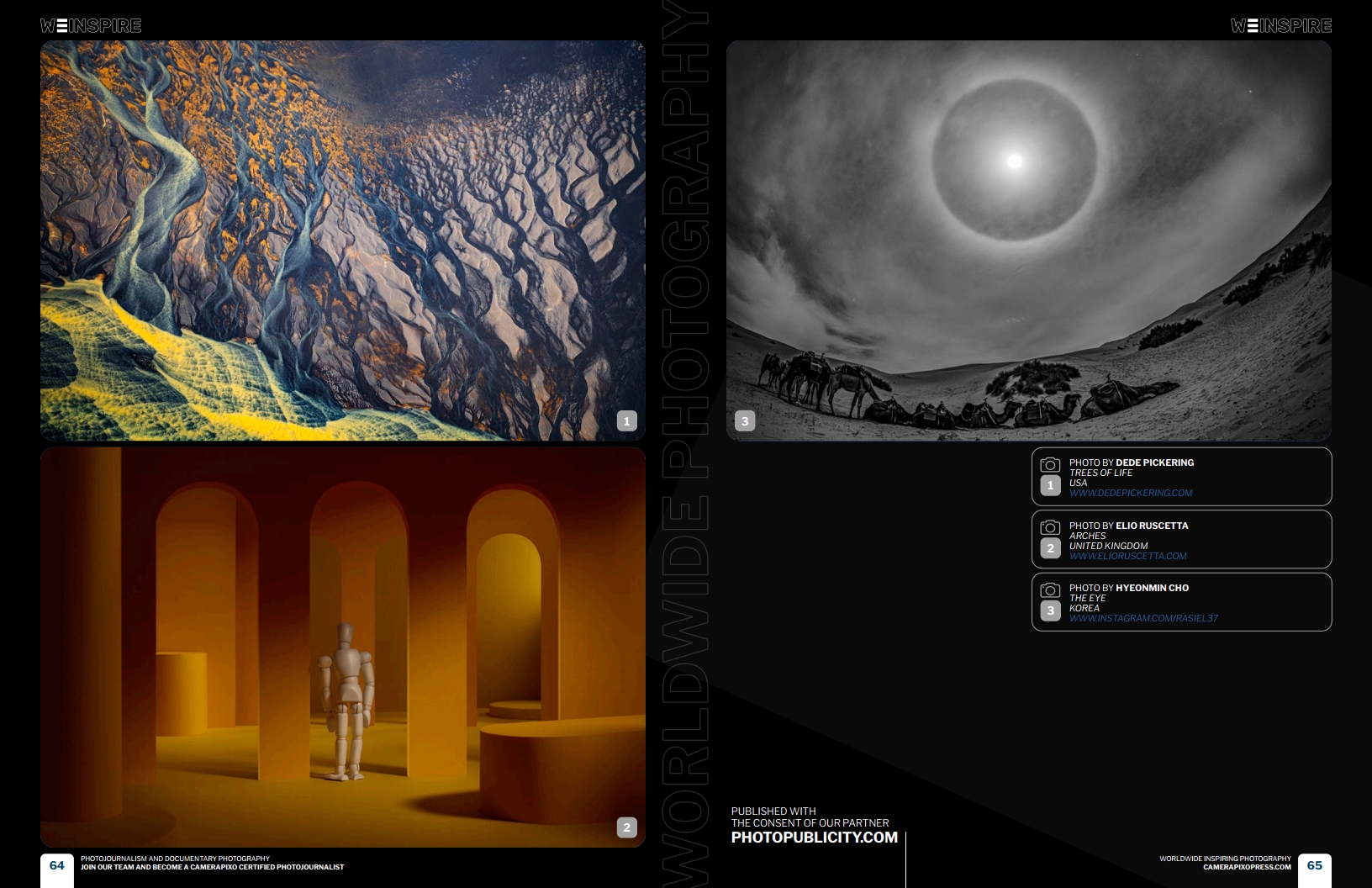Click the page number 65

tap(1315, 865)
